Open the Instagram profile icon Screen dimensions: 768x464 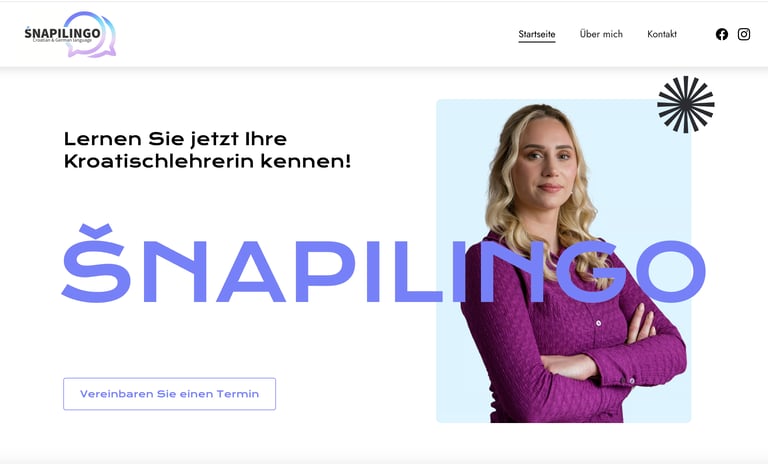click(x=744, y=34)
